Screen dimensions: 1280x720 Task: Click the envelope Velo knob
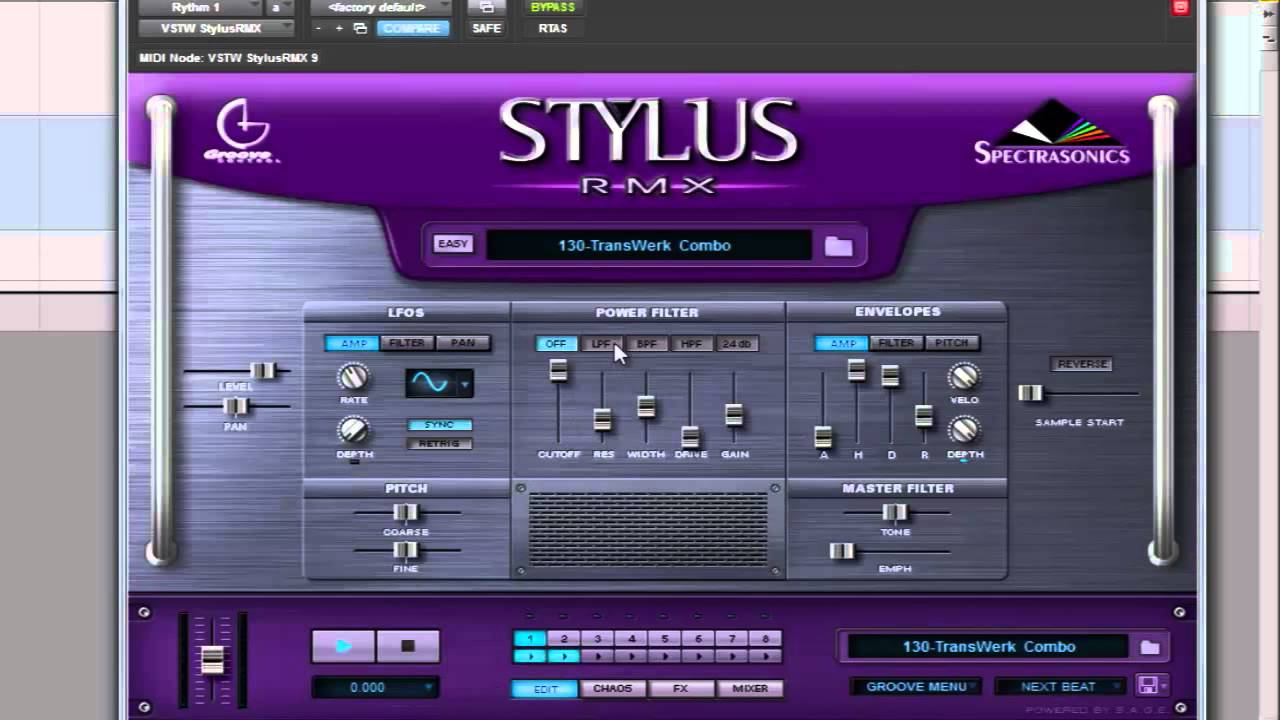pos(963,376)
